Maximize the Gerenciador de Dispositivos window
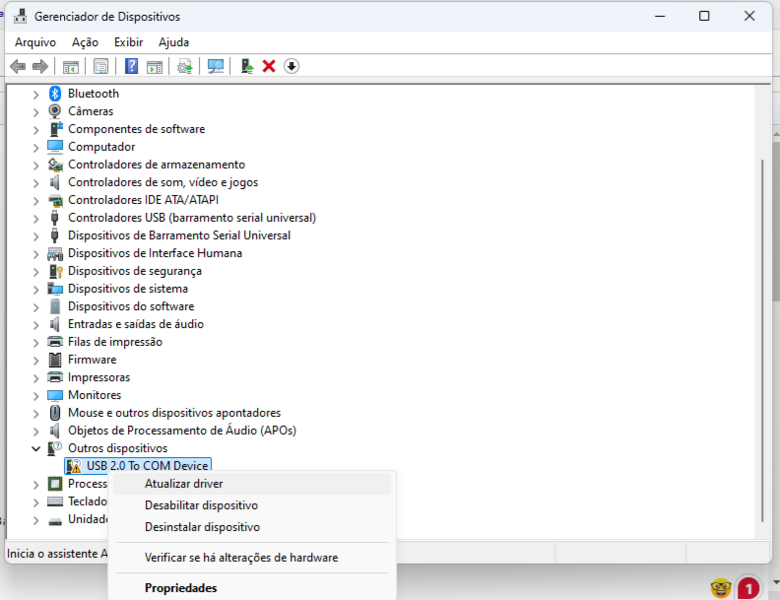The height and width of the screenshot is (600, 780). 704,16
